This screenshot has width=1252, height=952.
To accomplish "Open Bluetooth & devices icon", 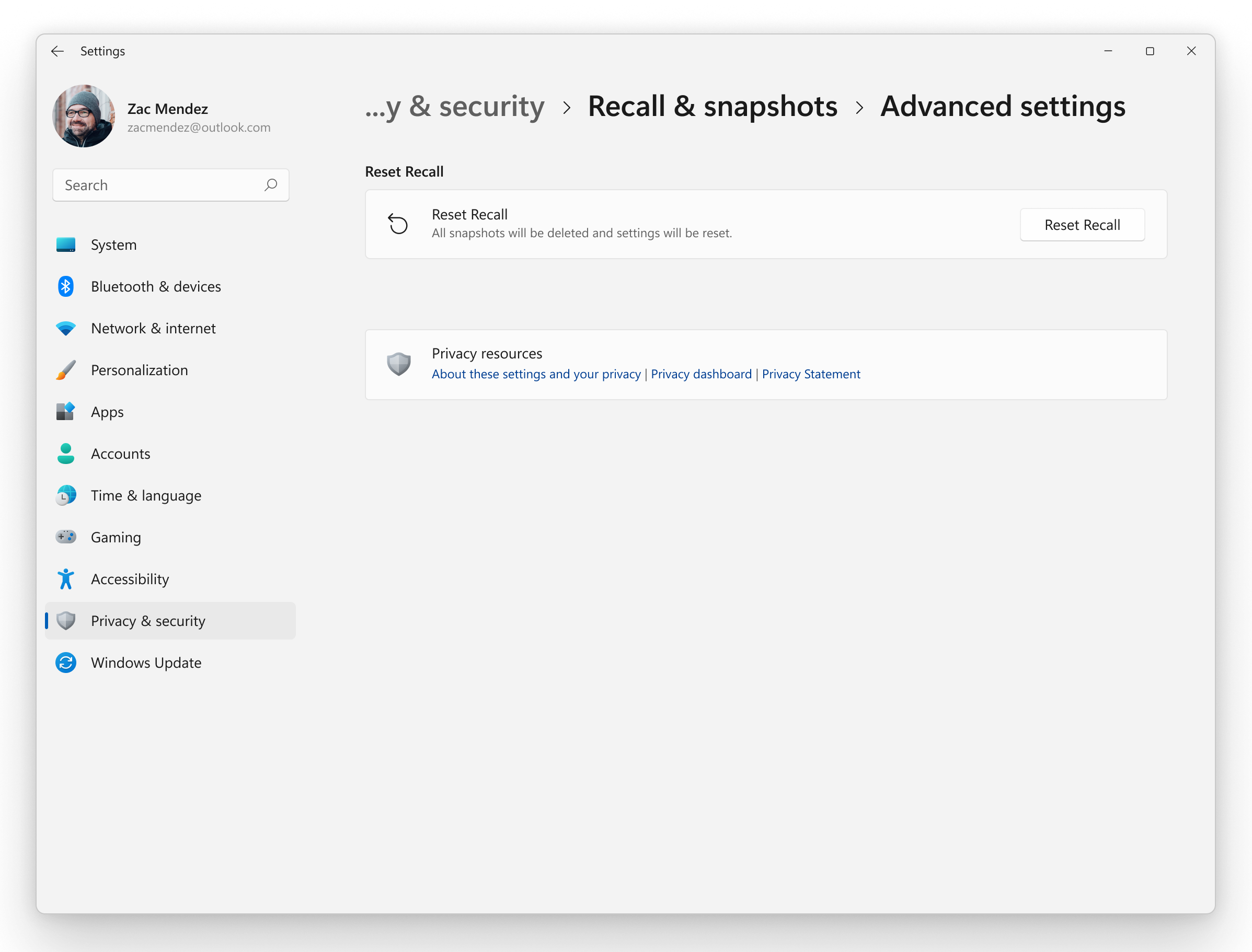I will point(66,287).
